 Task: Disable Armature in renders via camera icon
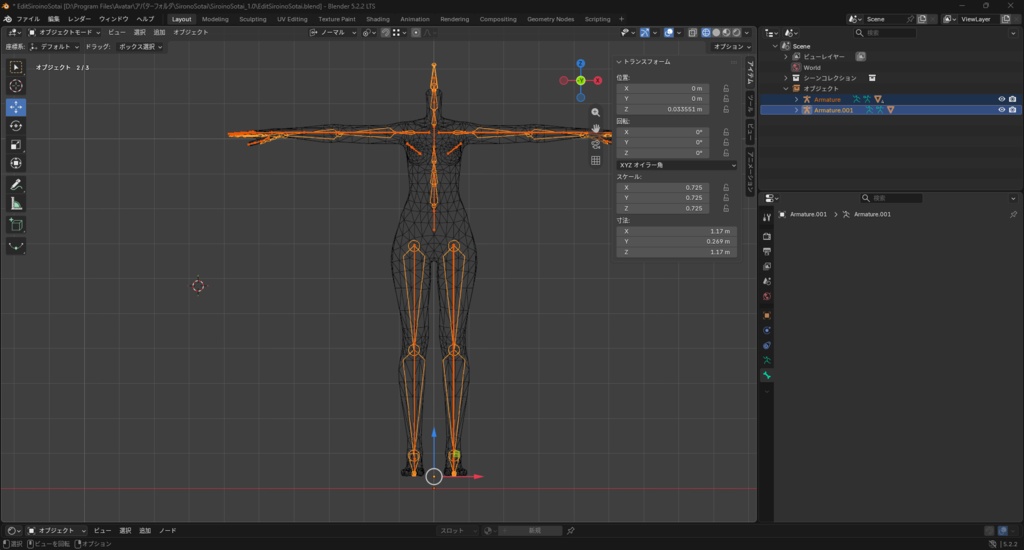click(1012, 99)
